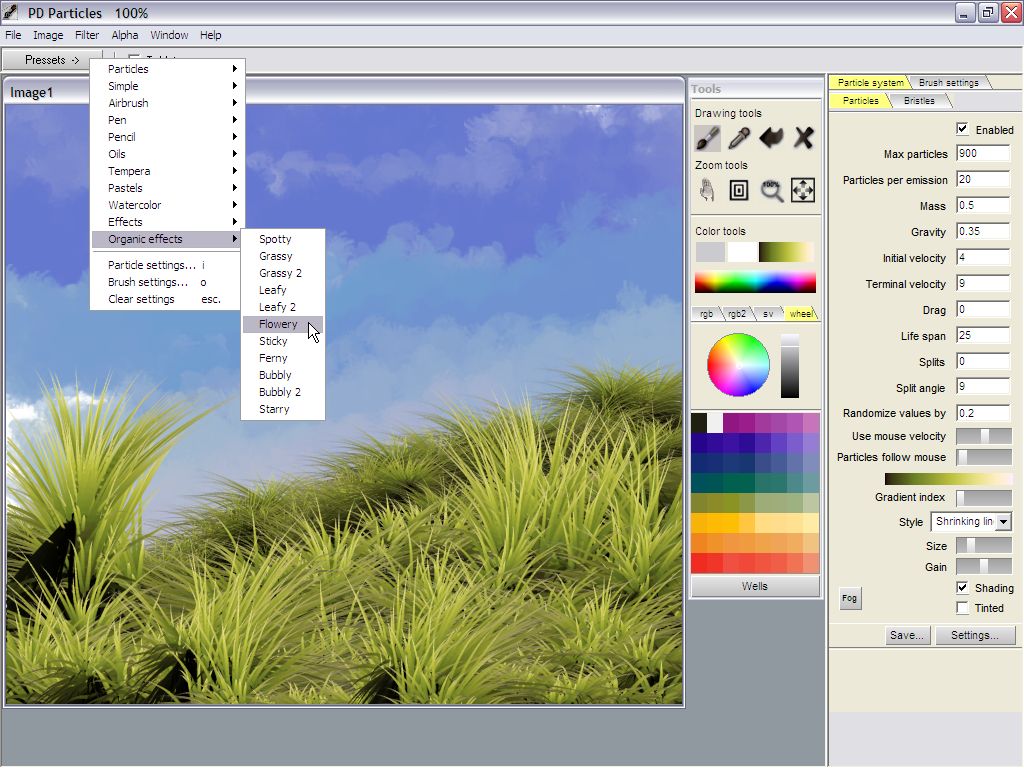Click the Max particles input field

(x=982, y=154)
